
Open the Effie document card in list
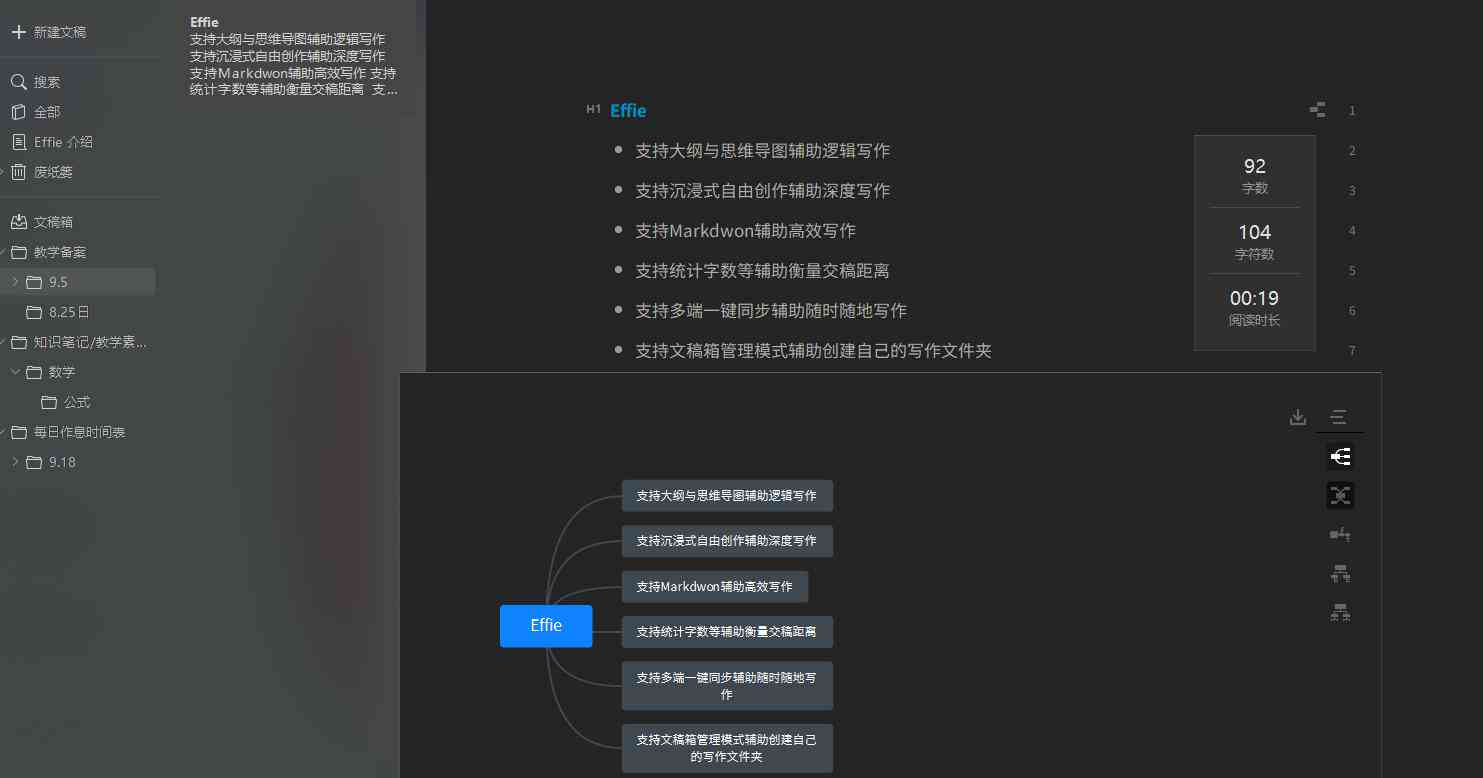pos(293,56)
